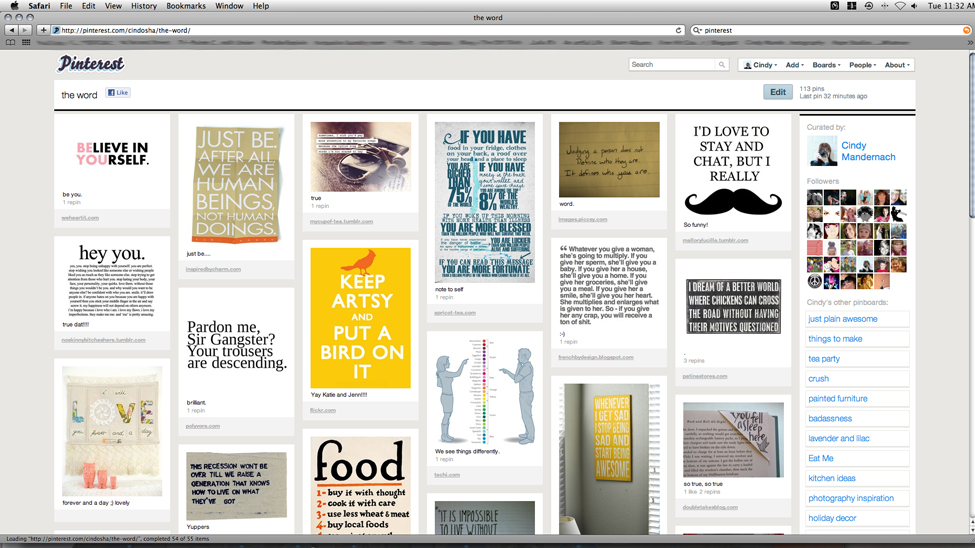This screenshot has height=548, width=975.
Task: Open the 'food' poster pin
Action: (x=361, y=485)
